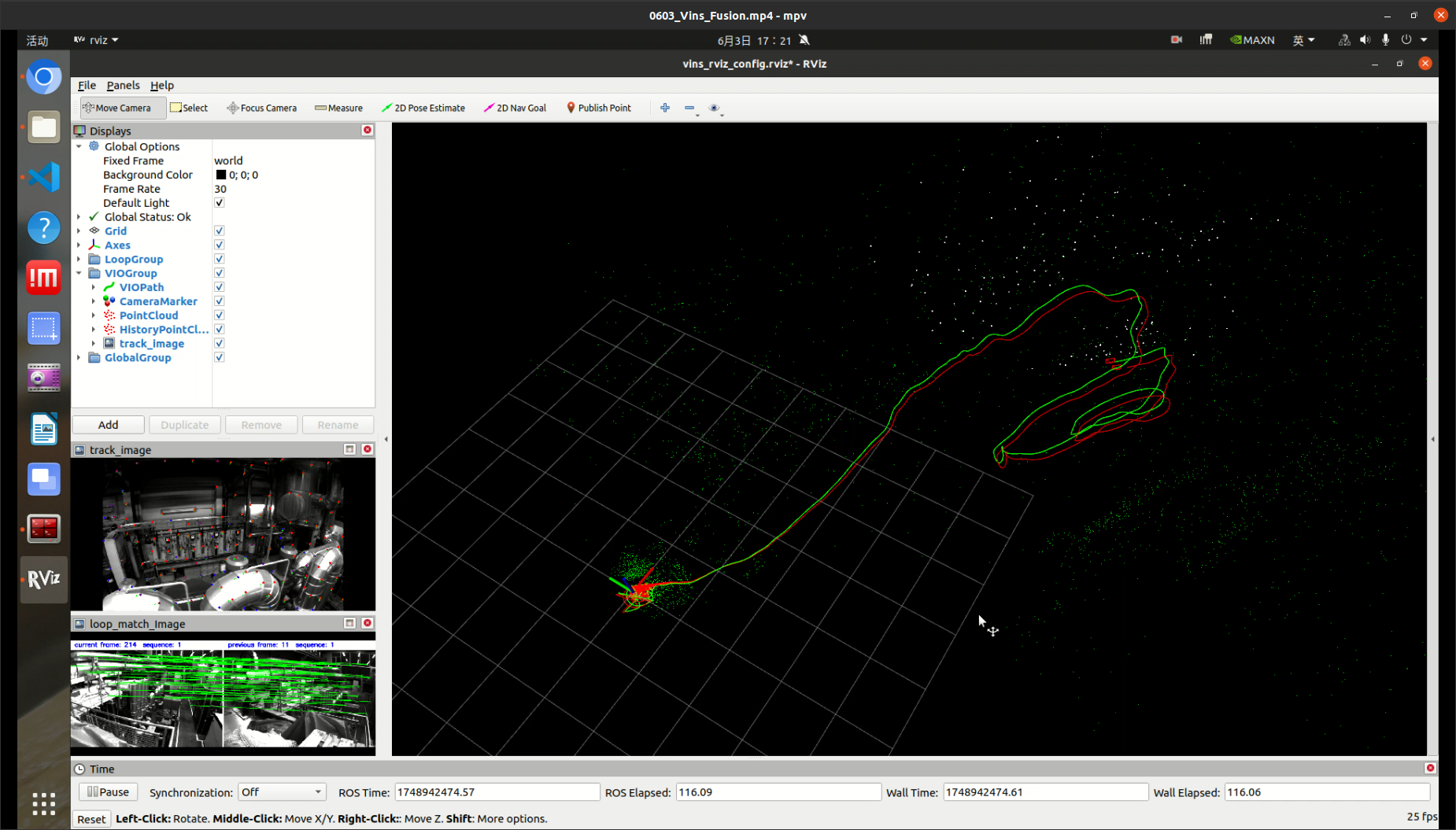Click the track_image camera view

tap(223, 535)
